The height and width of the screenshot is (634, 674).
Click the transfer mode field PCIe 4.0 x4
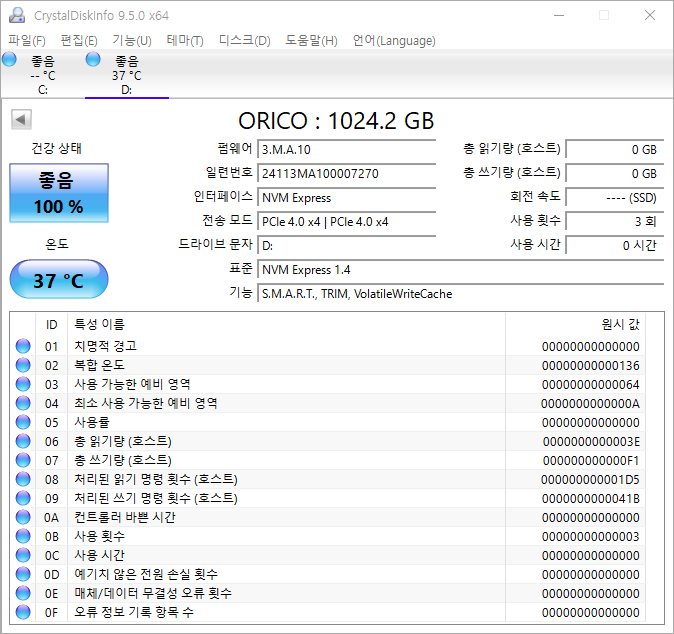346,222
